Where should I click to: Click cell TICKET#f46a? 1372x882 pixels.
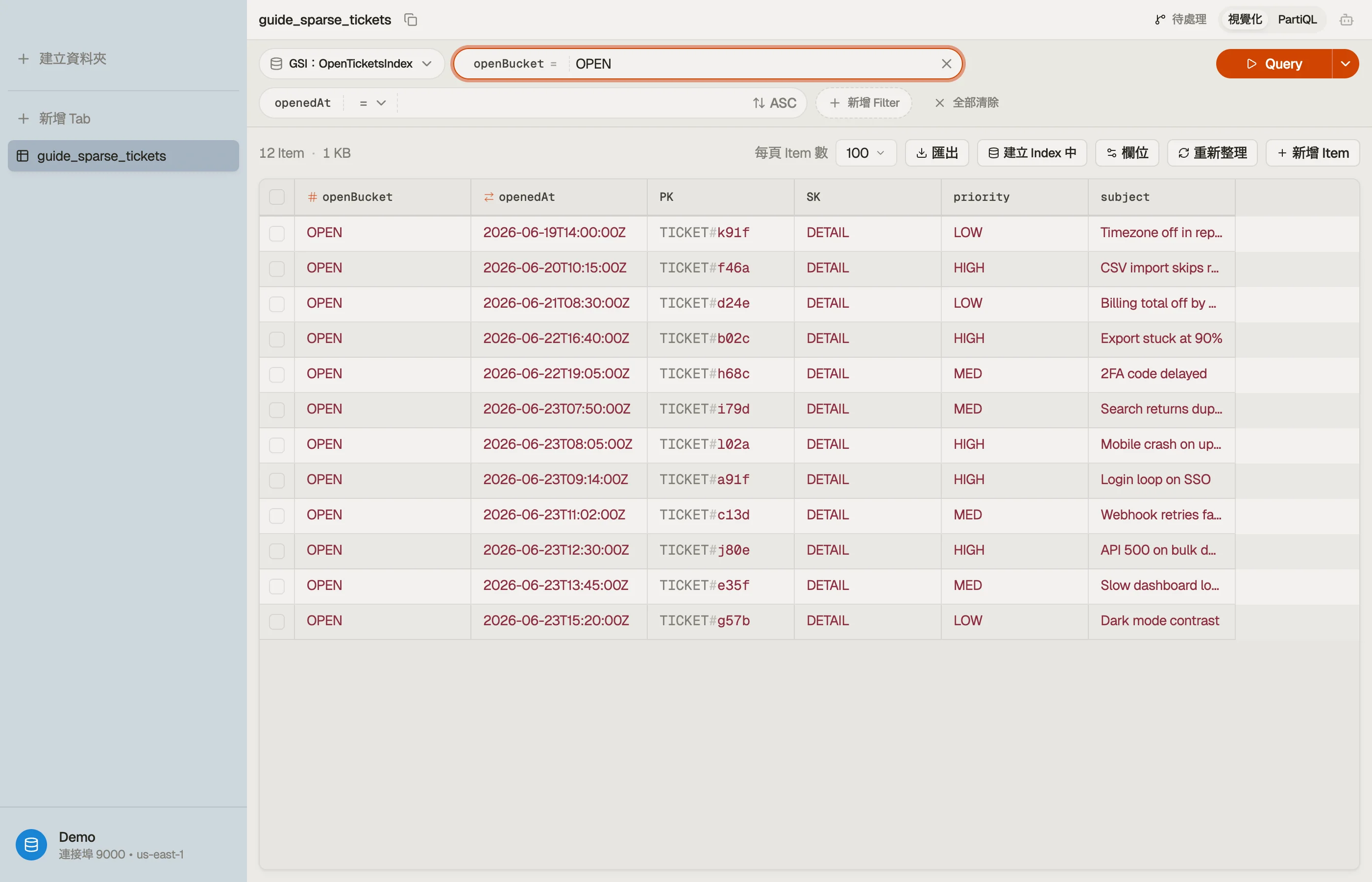(720, 269)
